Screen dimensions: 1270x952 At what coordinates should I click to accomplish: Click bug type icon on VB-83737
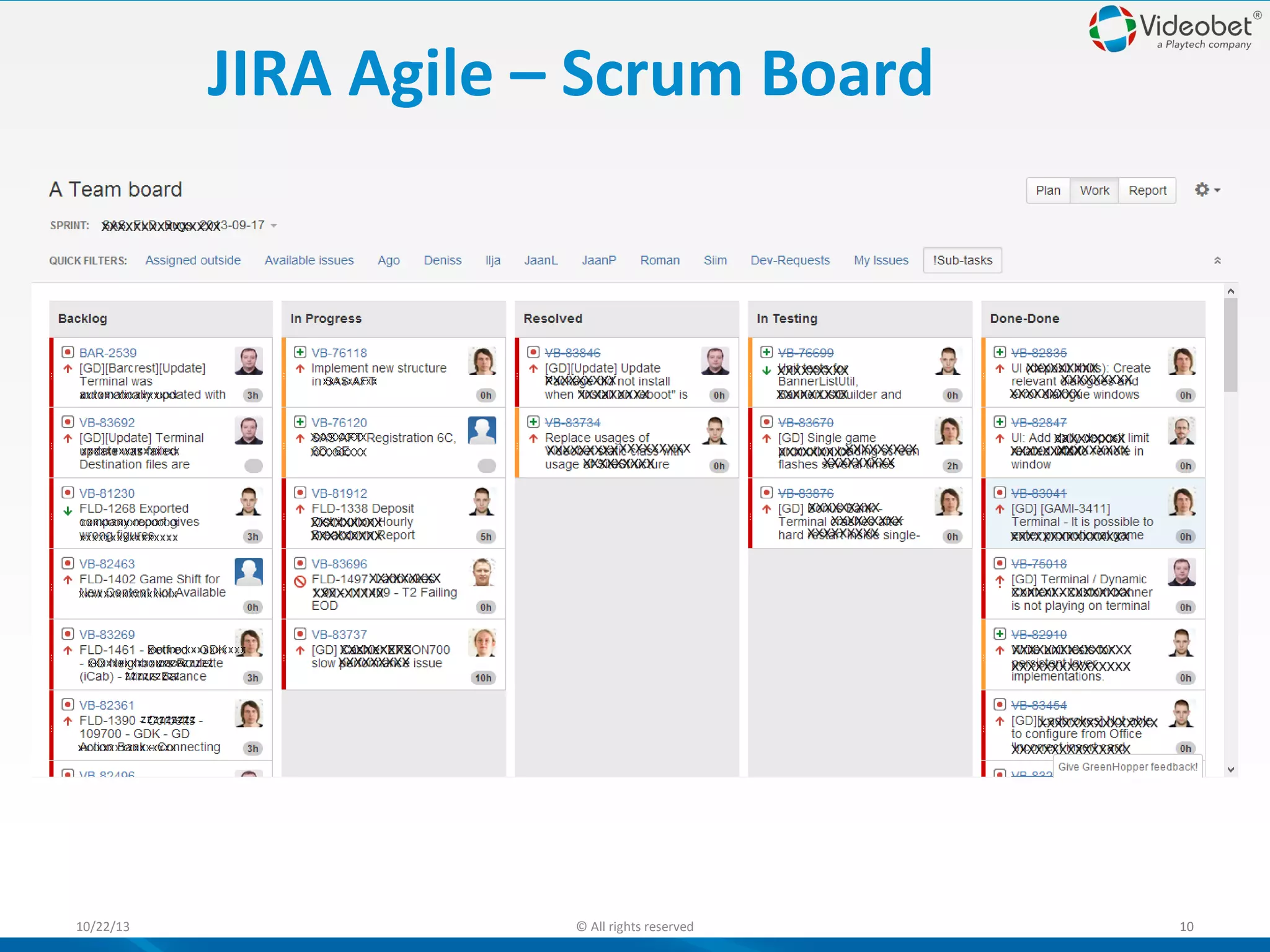pos(300,634)
